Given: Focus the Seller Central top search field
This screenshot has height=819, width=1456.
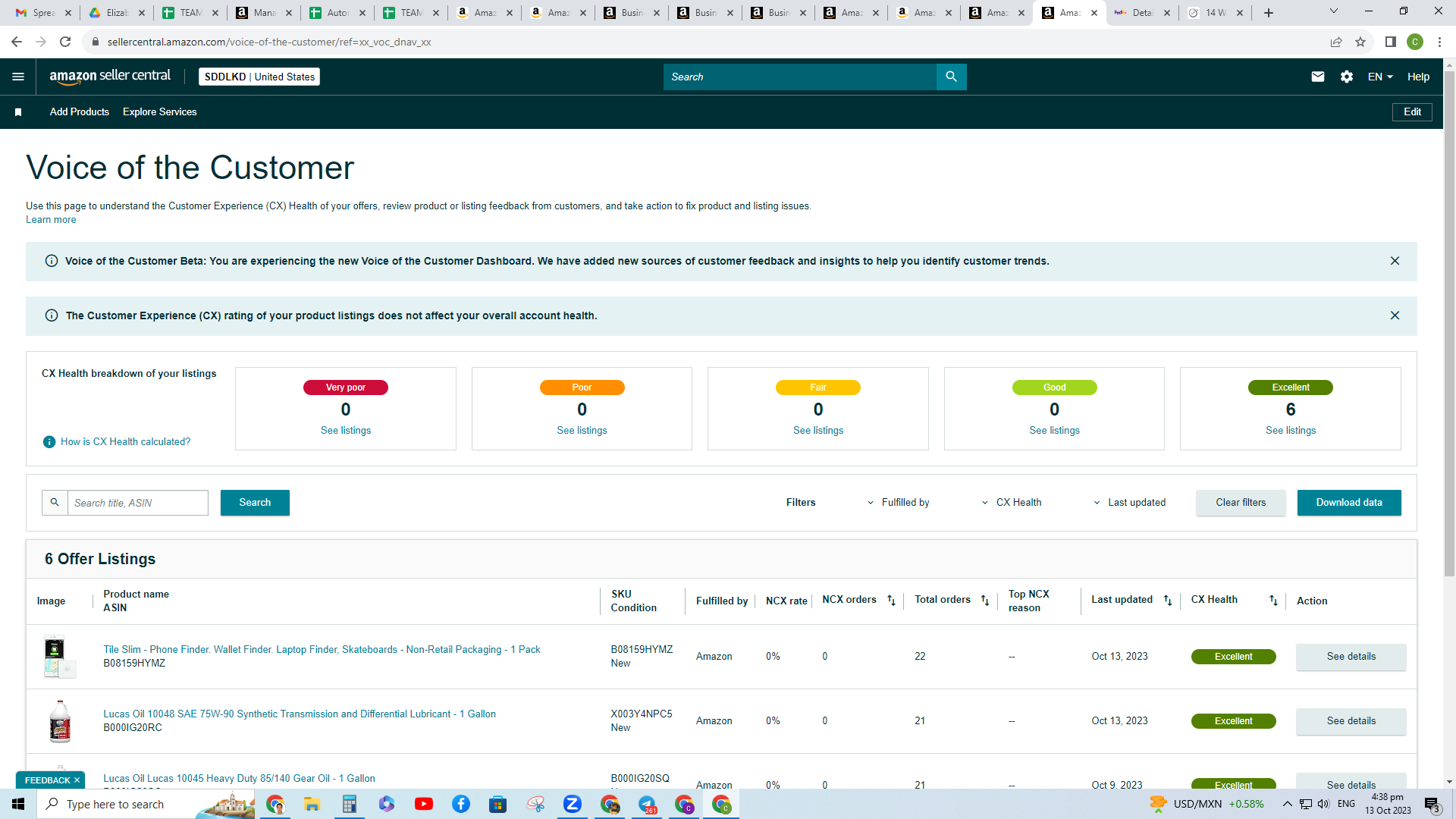Looking at the screenshot, I should click(x=800, y=77).
